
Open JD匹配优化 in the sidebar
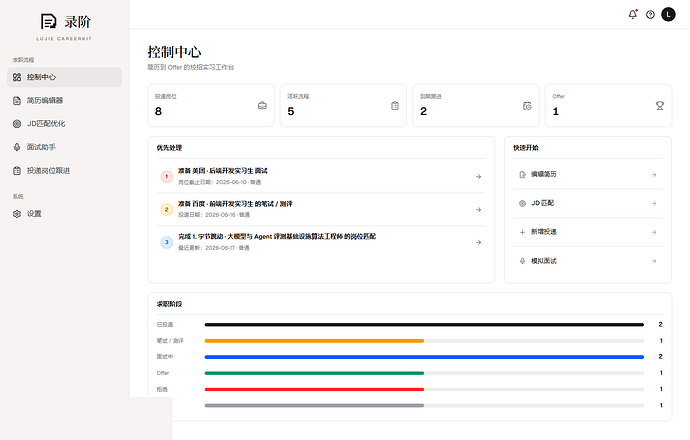pos(64,124)
